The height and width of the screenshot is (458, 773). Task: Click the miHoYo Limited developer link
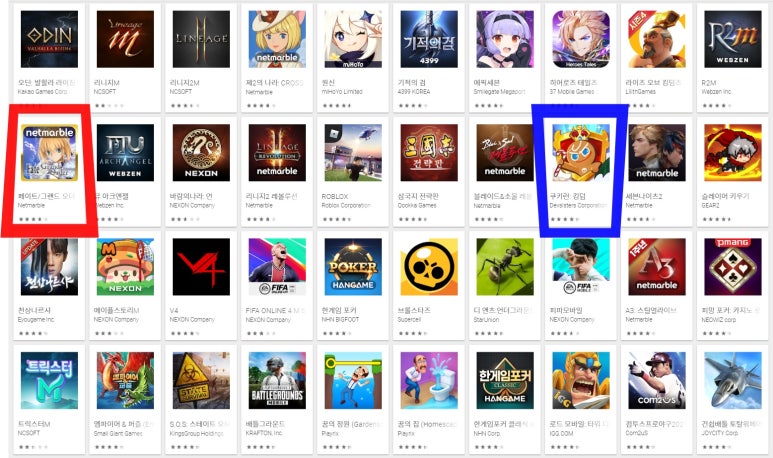[342, 92]
